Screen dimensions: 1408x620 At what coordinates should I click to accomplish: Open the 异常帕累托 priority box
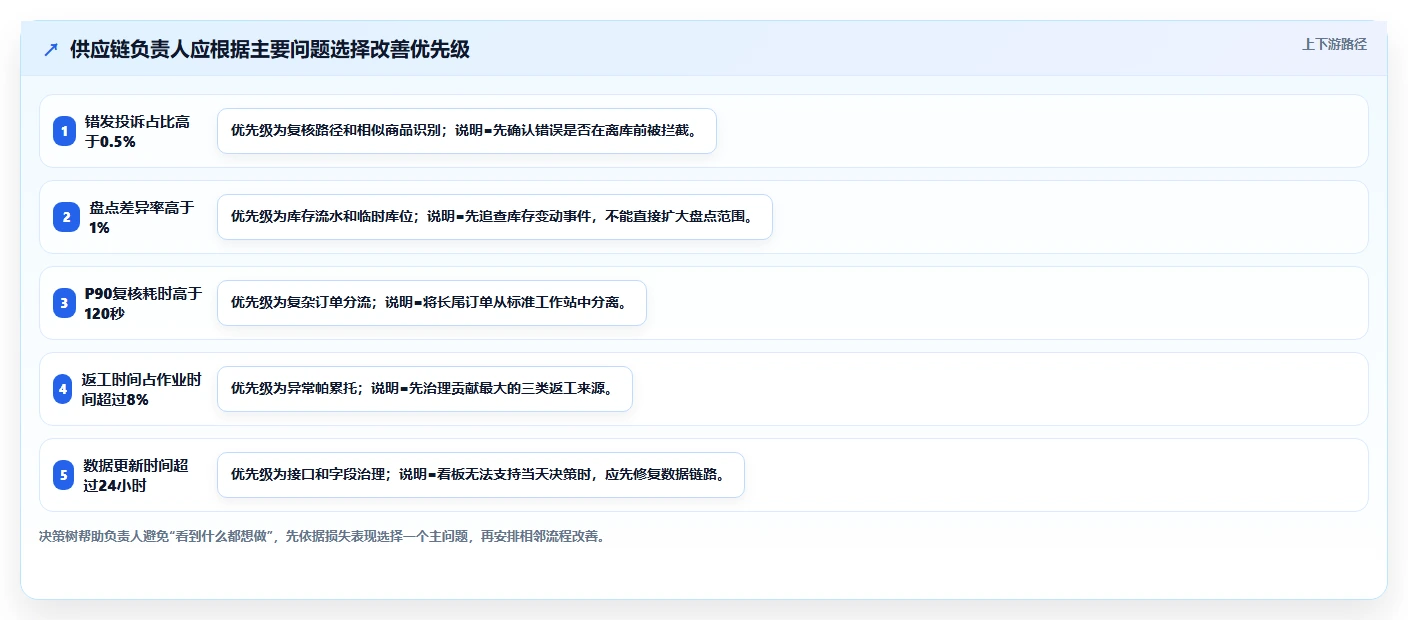coord(425,389)
